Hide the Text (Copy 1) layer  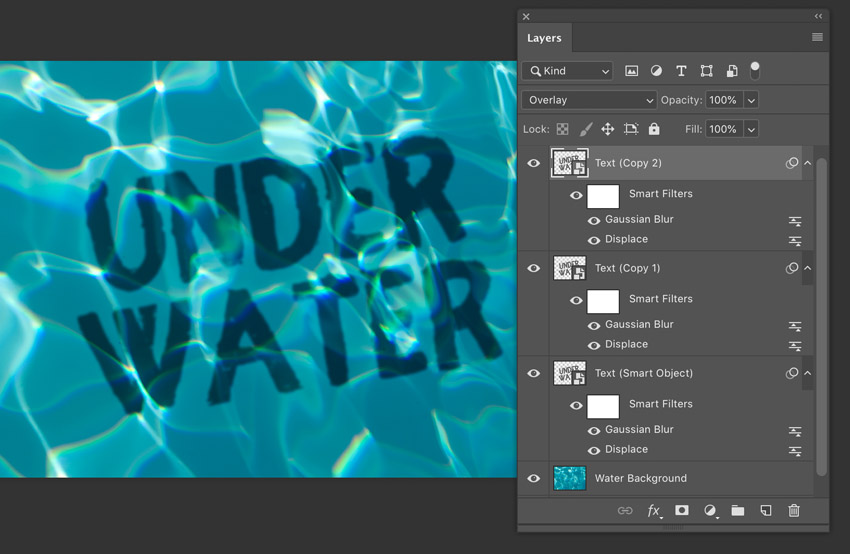click(533, 268)
